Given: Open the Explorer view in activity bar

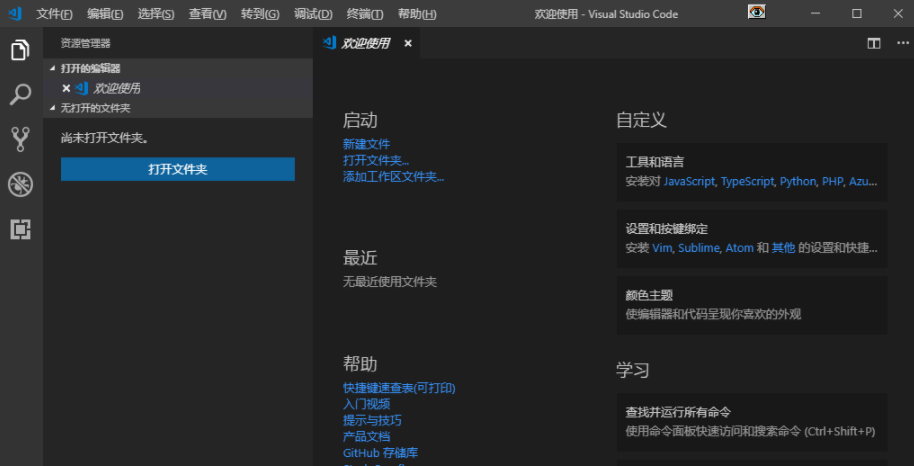Looking at the screenshot, I should pyautogui.click(x=20, y=50).
